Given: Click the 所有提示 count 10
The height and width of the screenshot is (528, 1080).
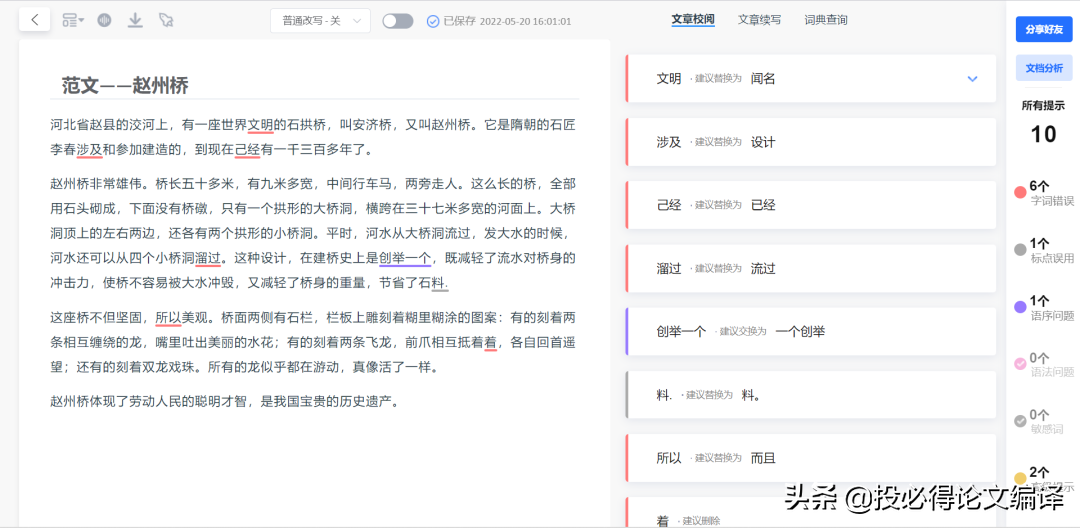Looking at the screenshot, I should pyautogui.click(x=1043, y=134).
